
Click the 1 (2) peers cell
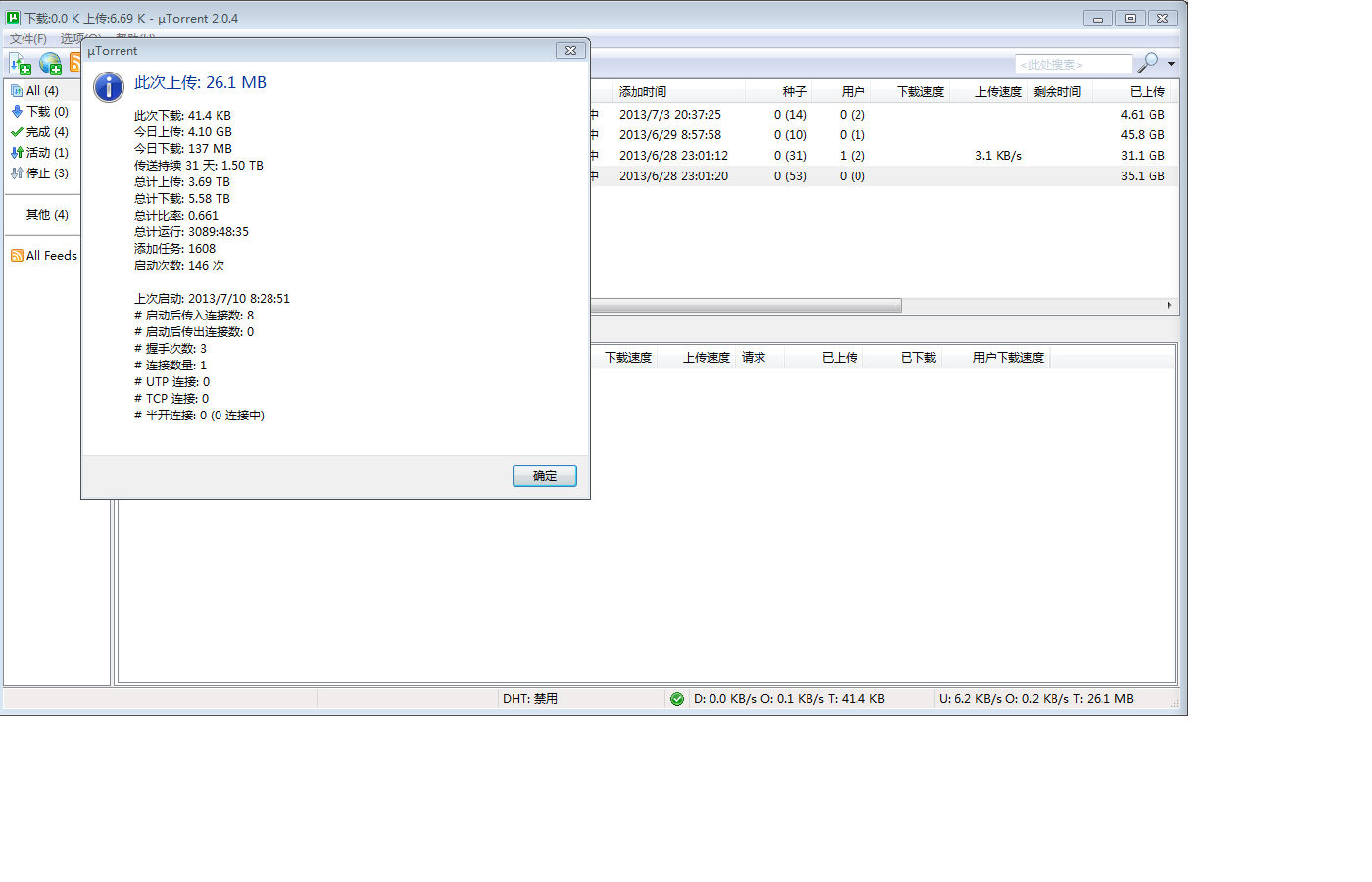point(853,156)
